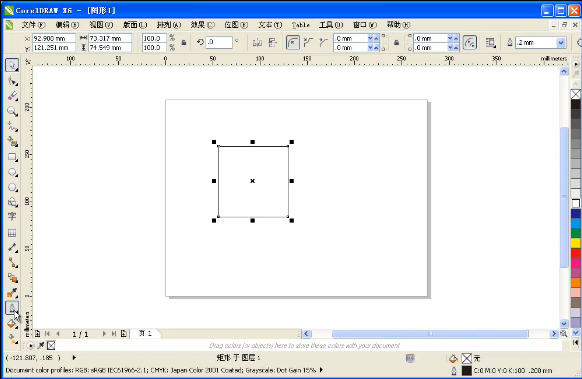
Task: Select the Color Eyedropper tool
Action: coord(12,293)
